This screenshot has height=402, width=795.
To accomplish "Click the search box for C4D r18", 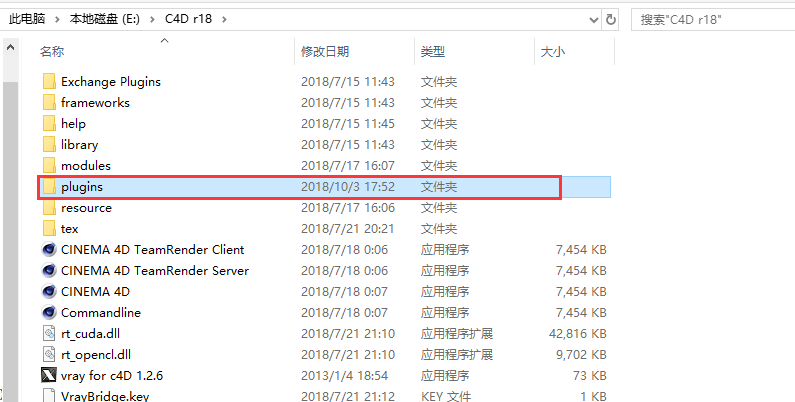I will [x=713, y=20].
